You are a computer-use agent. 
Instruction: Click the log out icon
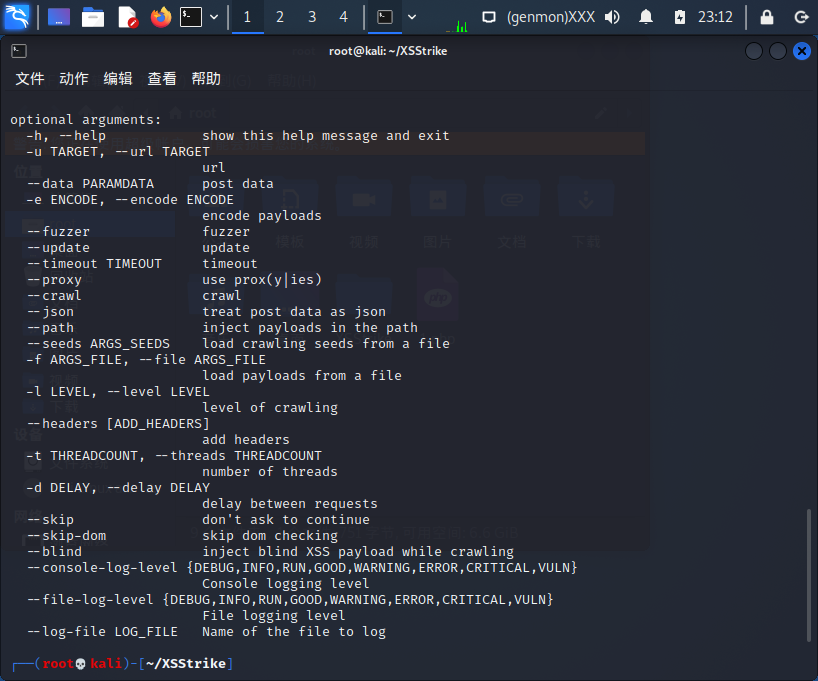pos(801,17)
